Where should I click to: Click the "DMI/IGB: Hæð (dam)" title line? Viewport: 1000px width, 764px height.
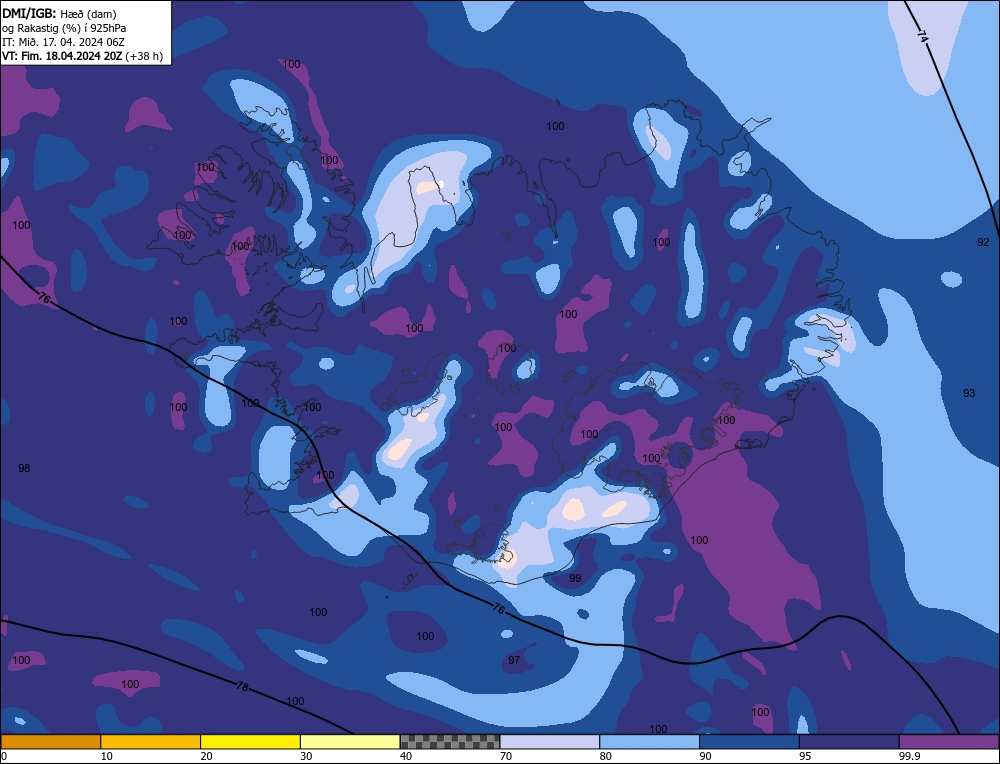tap(59, 14)
